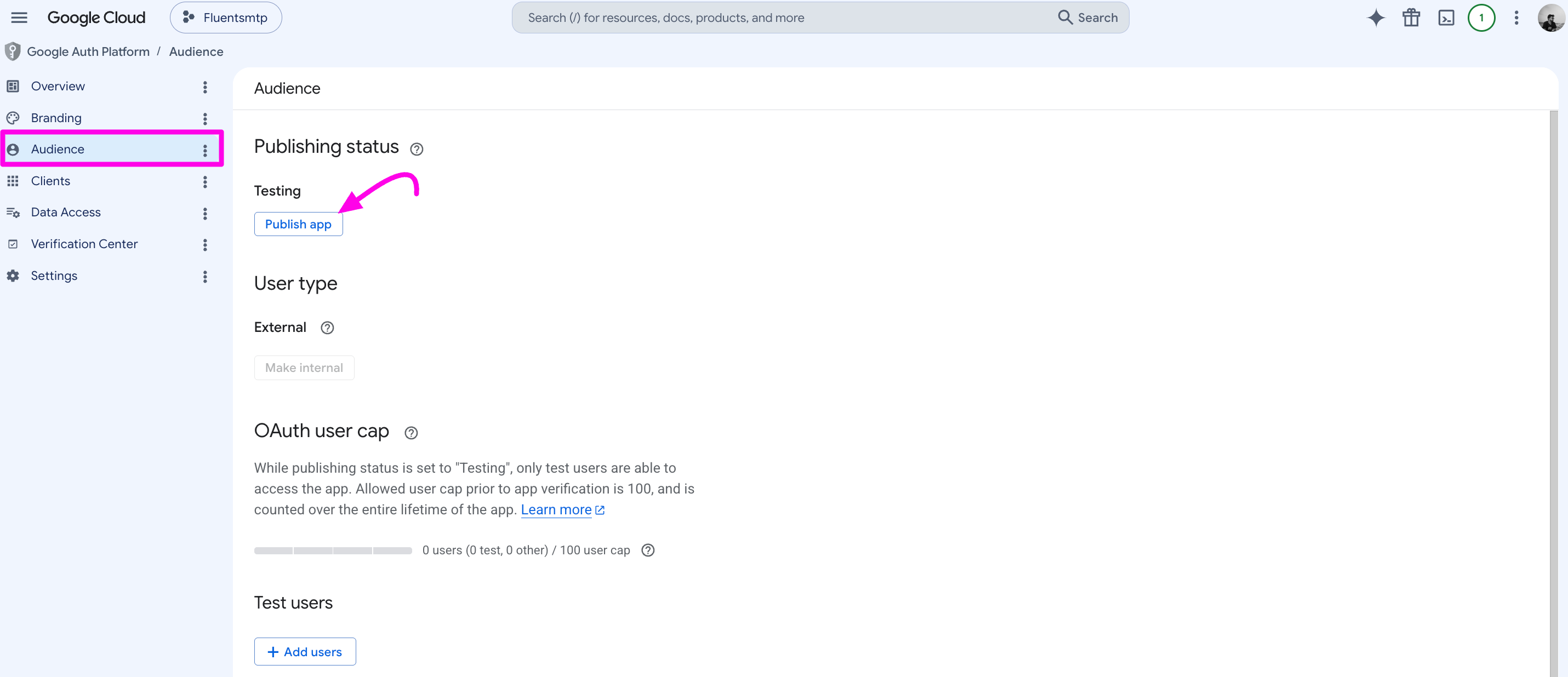This screenshot has height=677, width=1568.
Task: Click the Data Access list-gear icon
Action: (13, 213)
